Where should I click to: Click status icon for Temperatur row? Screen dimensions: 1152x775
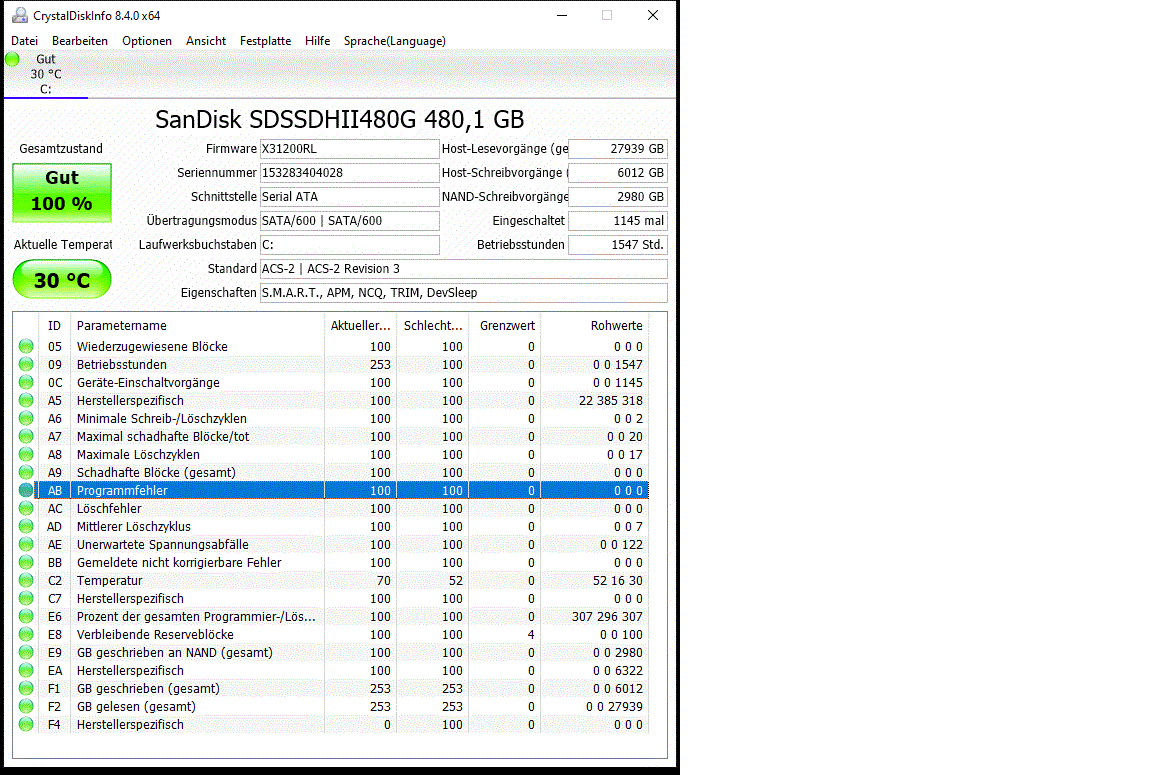[26, 580]
